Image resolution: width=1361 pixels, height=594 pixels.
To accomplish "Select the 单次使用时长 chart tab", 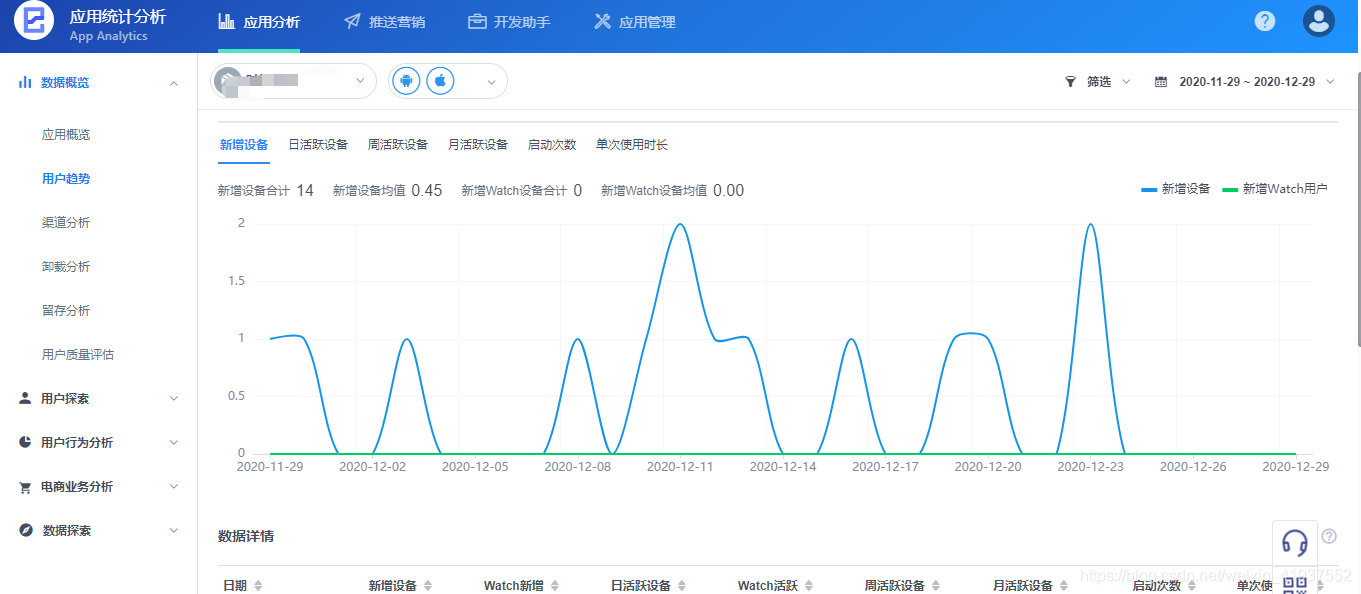I will (632, 145).
